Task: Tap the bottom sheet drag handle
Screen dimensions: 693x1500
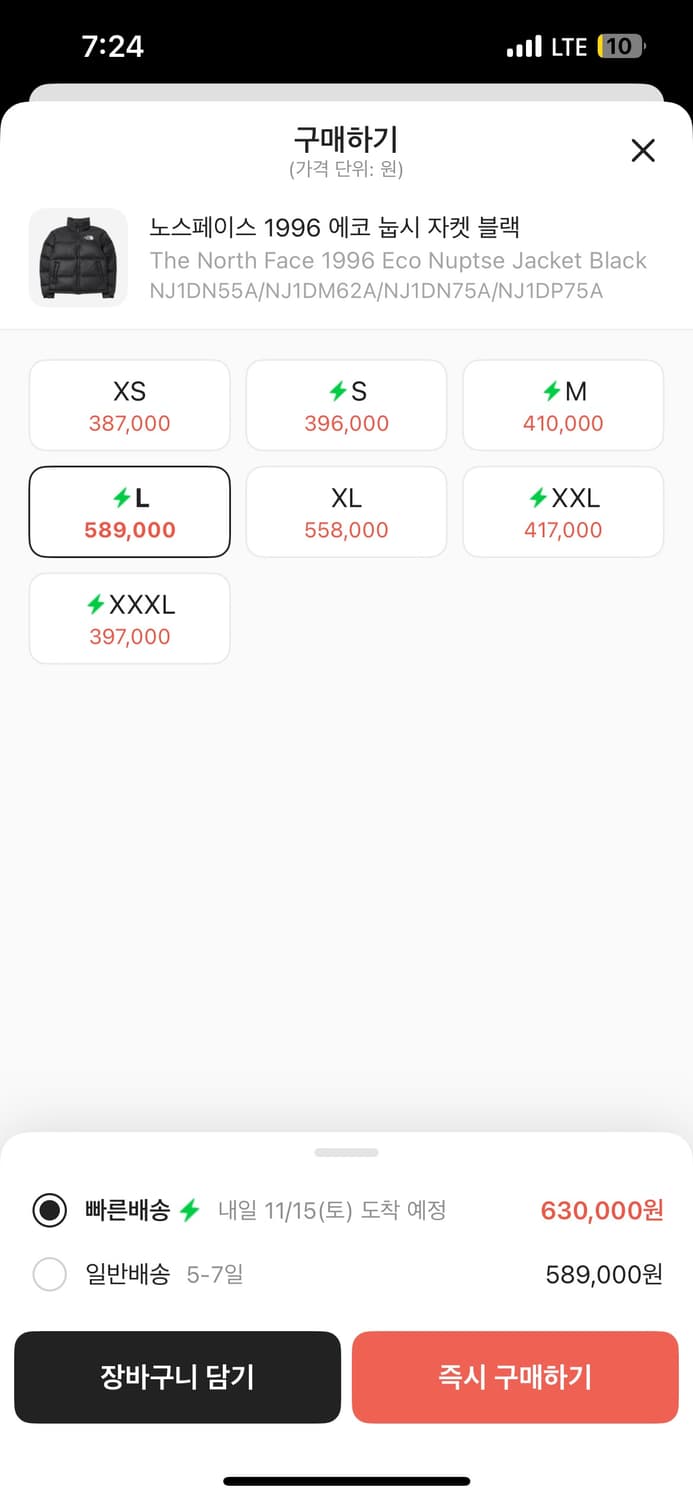Action: [346, 1152]
